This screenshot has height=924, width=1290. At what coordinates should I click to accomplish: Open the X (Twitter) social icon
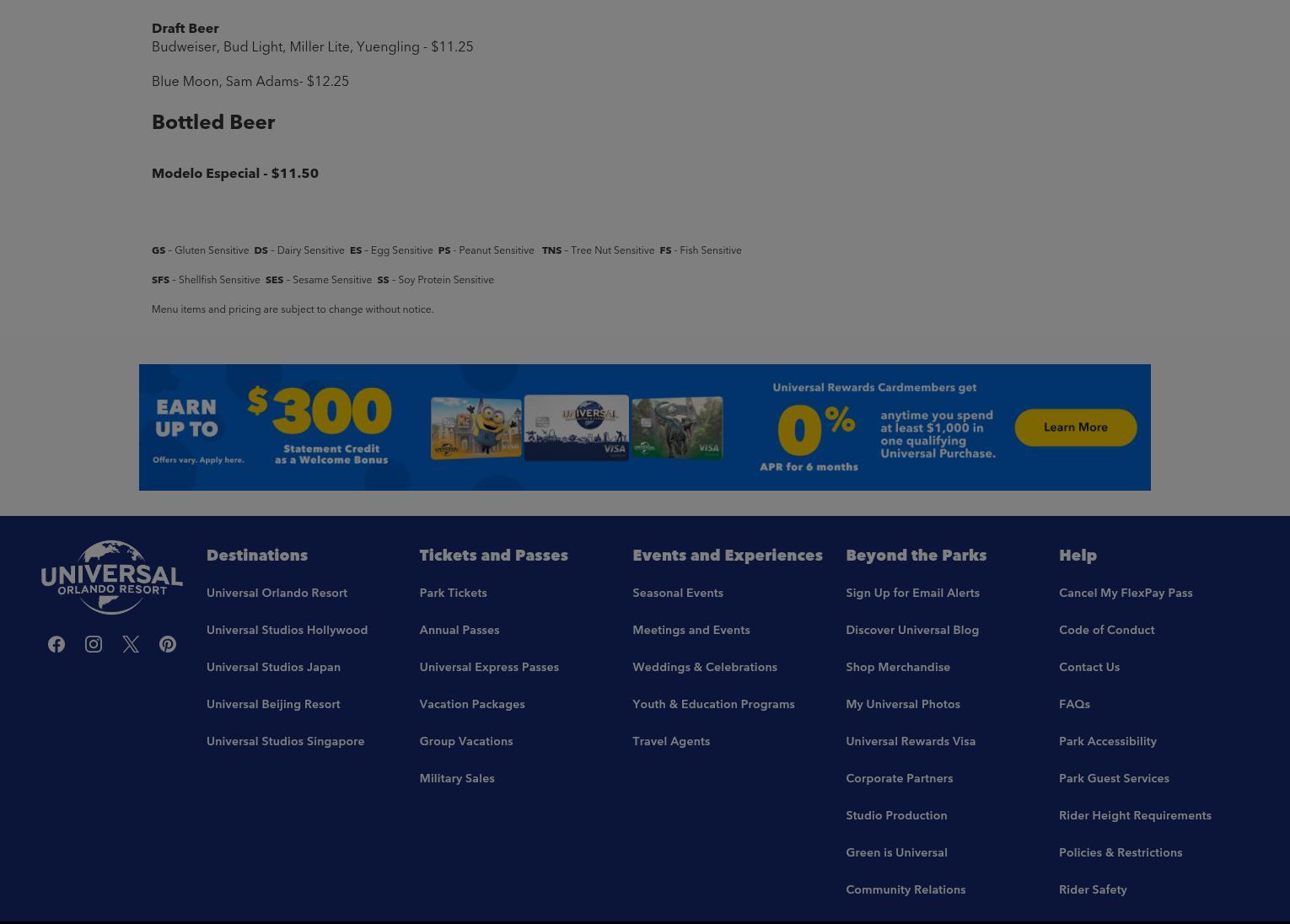tap(131, 644)
